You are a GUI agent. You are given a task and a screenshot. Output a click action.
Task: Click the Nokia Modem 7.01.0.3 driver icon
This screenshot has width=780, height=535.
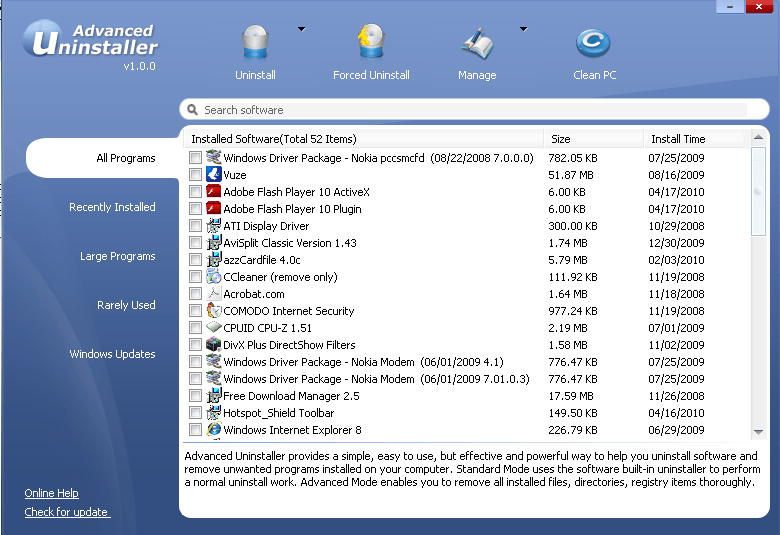click(x=214, y=378)
